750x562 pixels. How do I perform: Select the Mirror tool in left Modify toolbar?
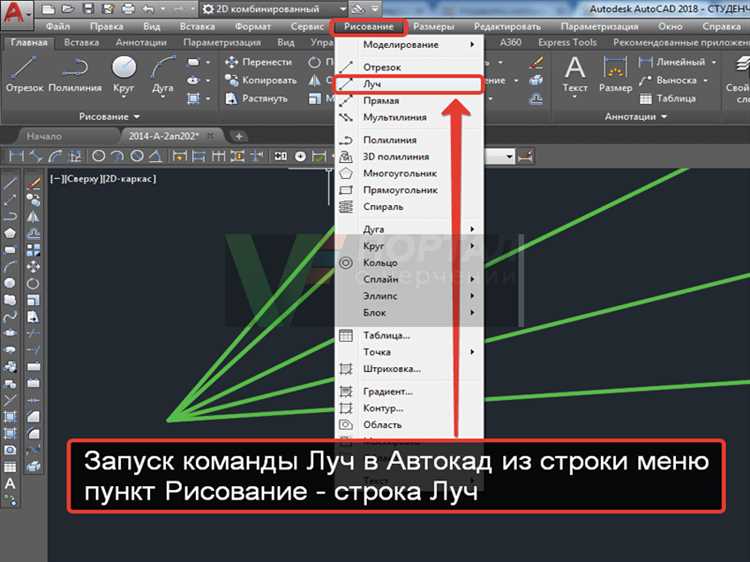click(x=33, y=217)
